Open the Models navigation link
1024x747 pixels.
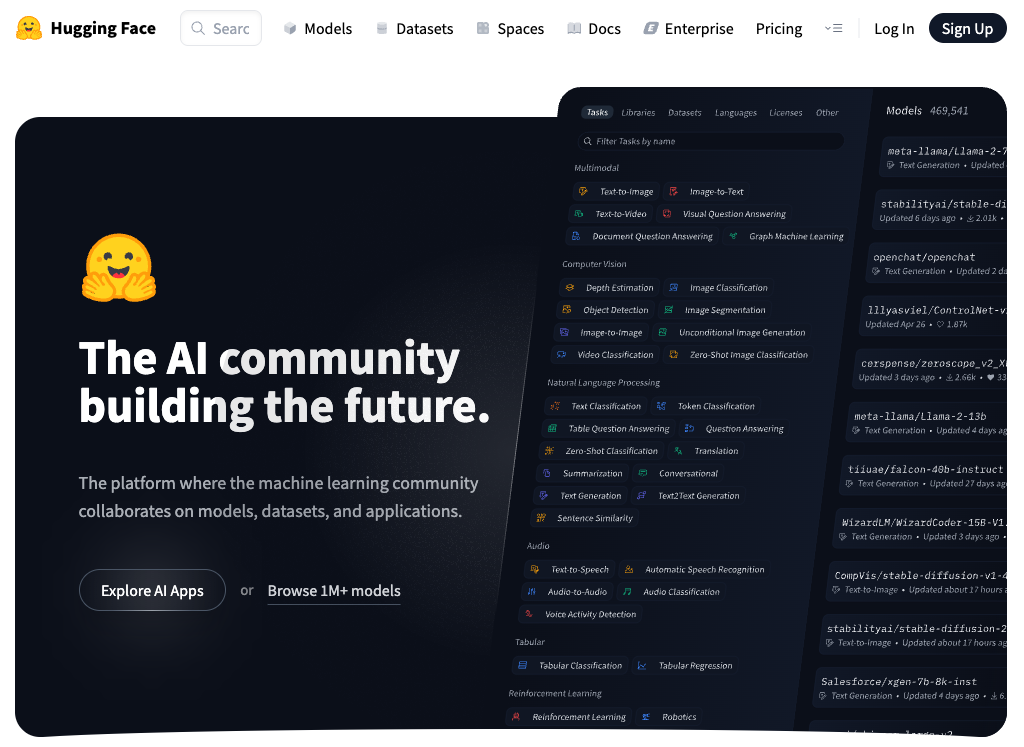(318, 29)
